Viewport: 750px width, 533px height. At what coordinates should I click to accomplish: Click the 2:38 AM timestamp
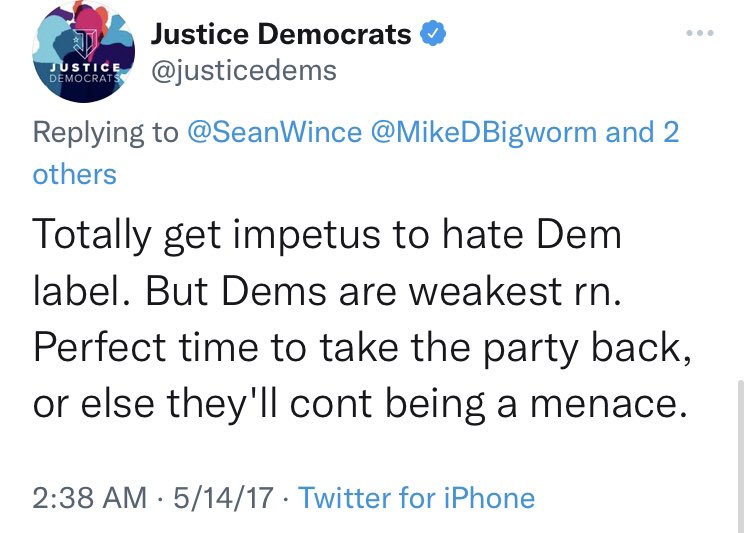pyautogui.click(x=88, y=497)
